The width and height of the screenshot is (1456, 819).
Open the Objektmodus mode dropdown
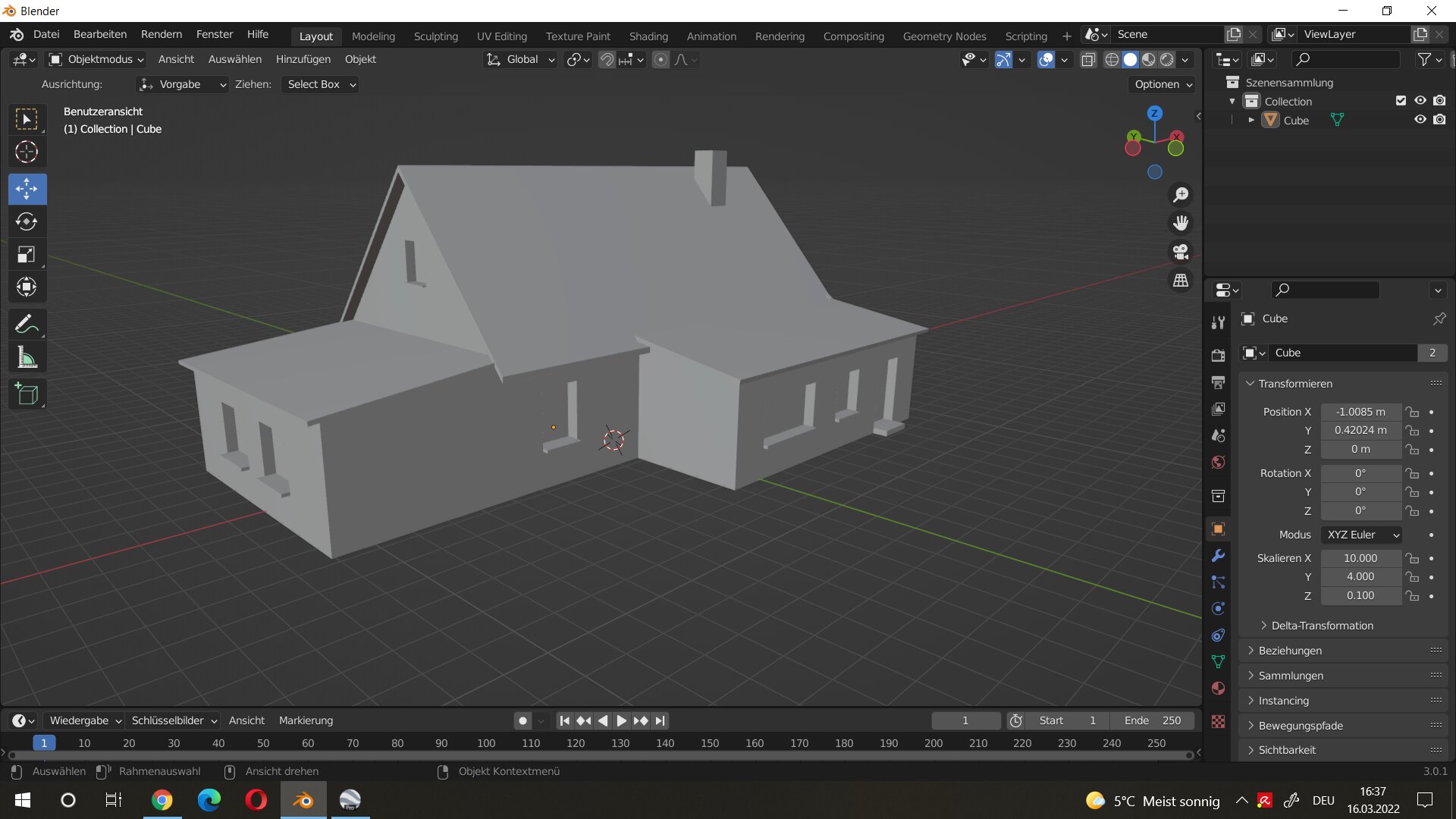[96, 59]
